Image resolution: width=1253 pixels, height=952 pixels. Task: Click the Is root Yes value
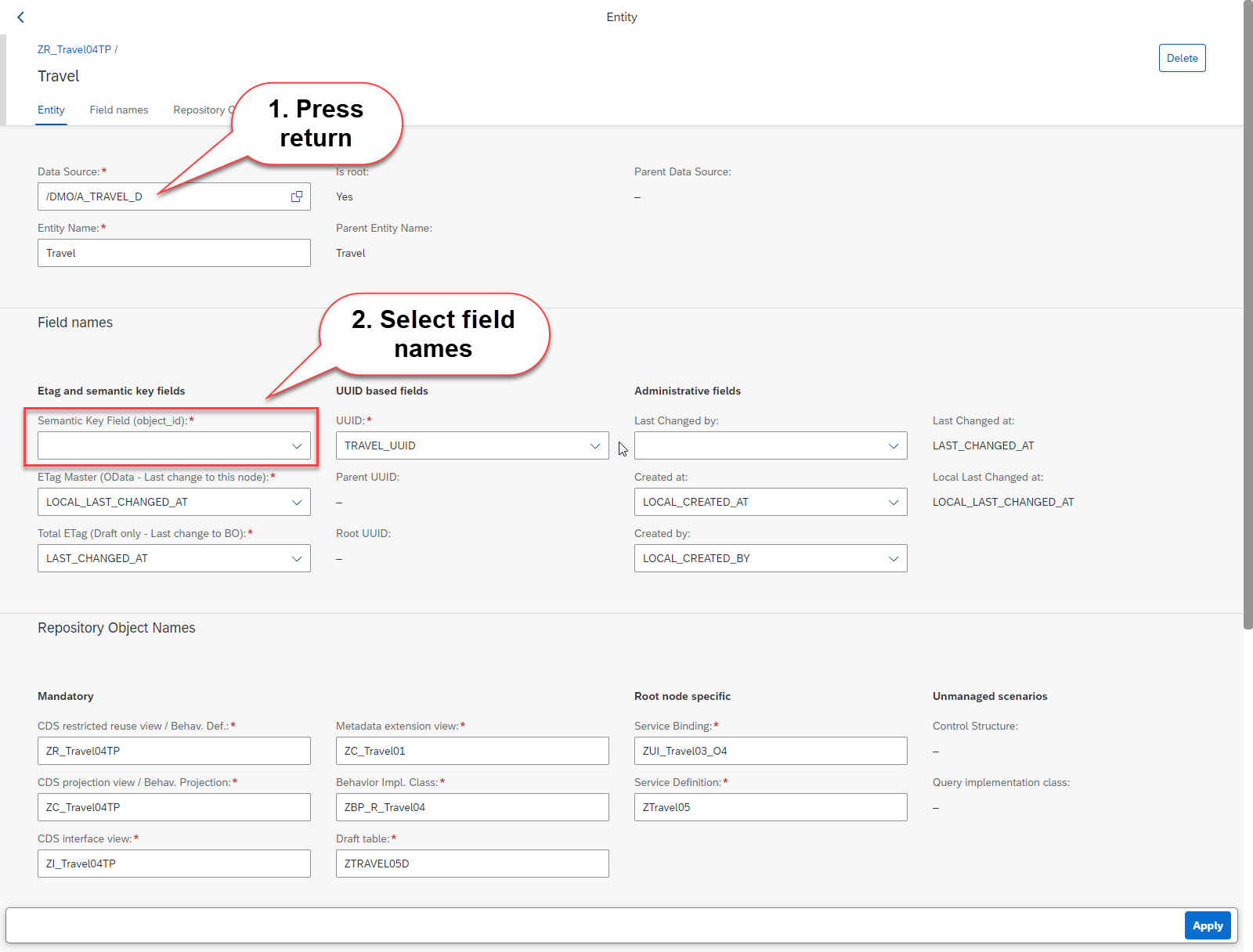coord(345,197)
